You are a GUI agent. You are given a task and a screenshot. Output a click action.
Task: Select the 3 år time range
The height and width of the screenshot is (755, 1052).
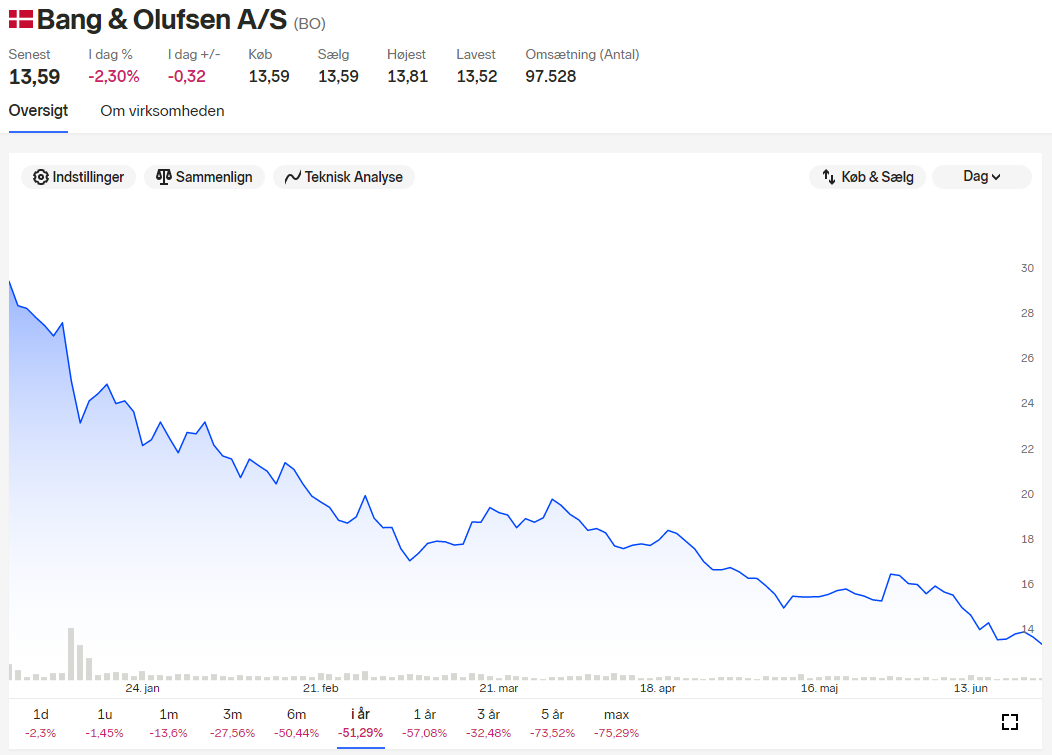pos(488,723)
